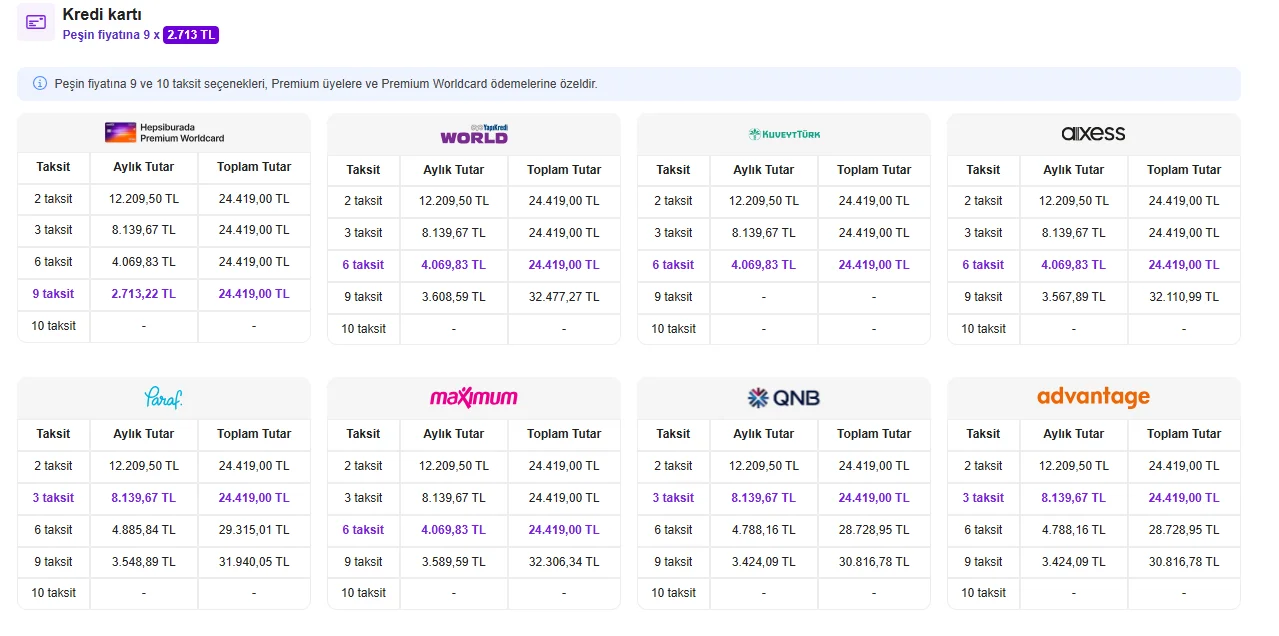Click the Axess card logo
Image resolution: width=1279 pixels, height=636 pixels.
click(x=1093, y=134)
